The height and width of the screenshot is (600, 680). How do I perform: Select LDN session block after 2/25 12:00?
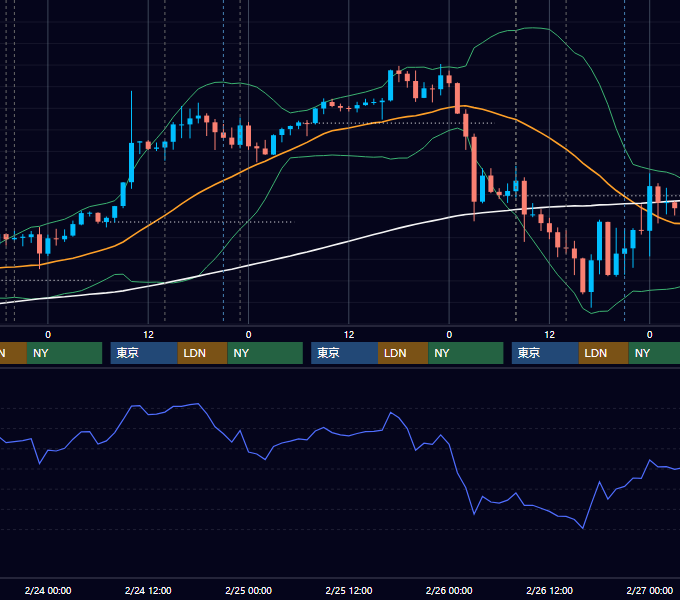(x=403, y=353)
